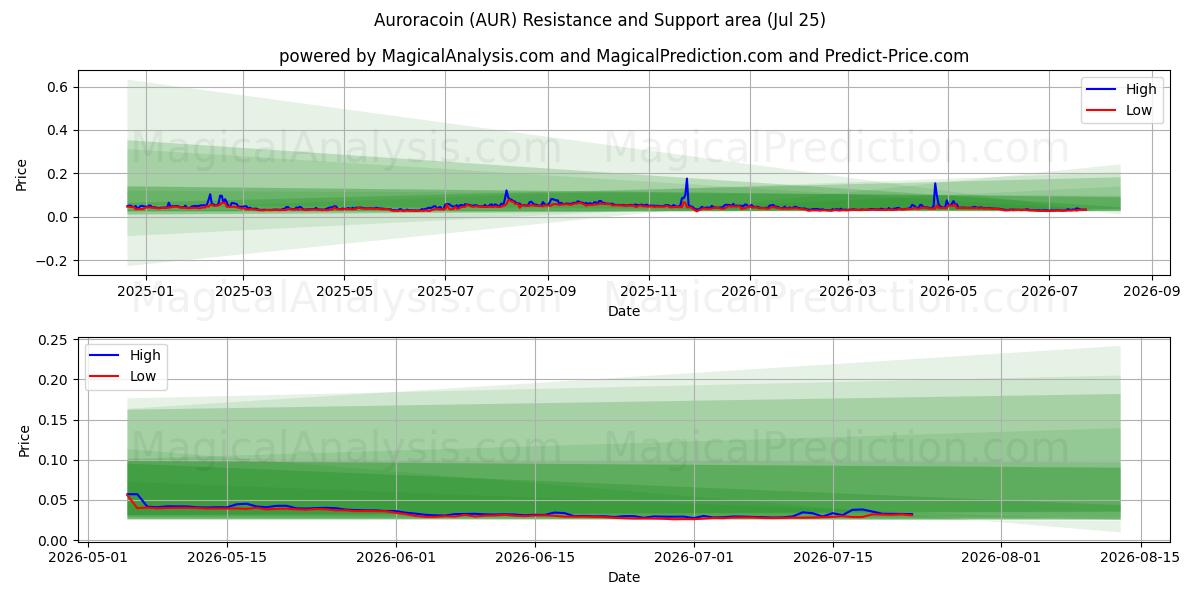Click the '2026-08-15' tick label on bottom chart
1200x600 pixels.
pyautogui.click(x=1138, y=560)
